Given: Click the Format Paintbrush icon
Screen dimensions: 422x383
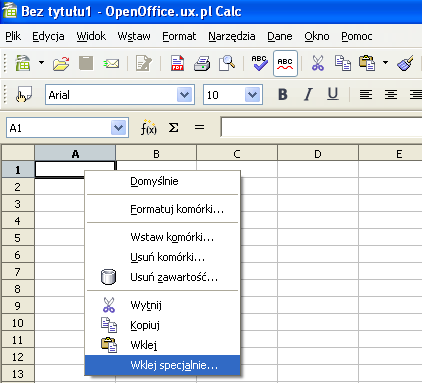Looking at the screenshot, I should tap(405, 63).
